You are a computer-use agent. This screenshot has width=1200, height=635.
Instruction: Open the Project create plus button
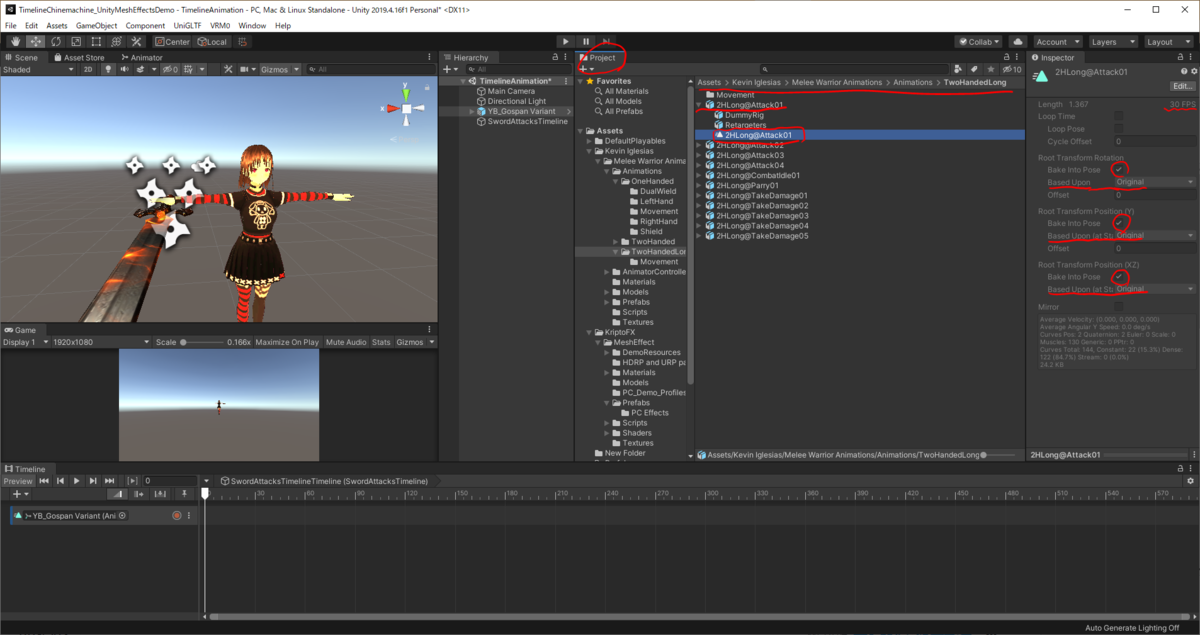[x=585, y=69]
